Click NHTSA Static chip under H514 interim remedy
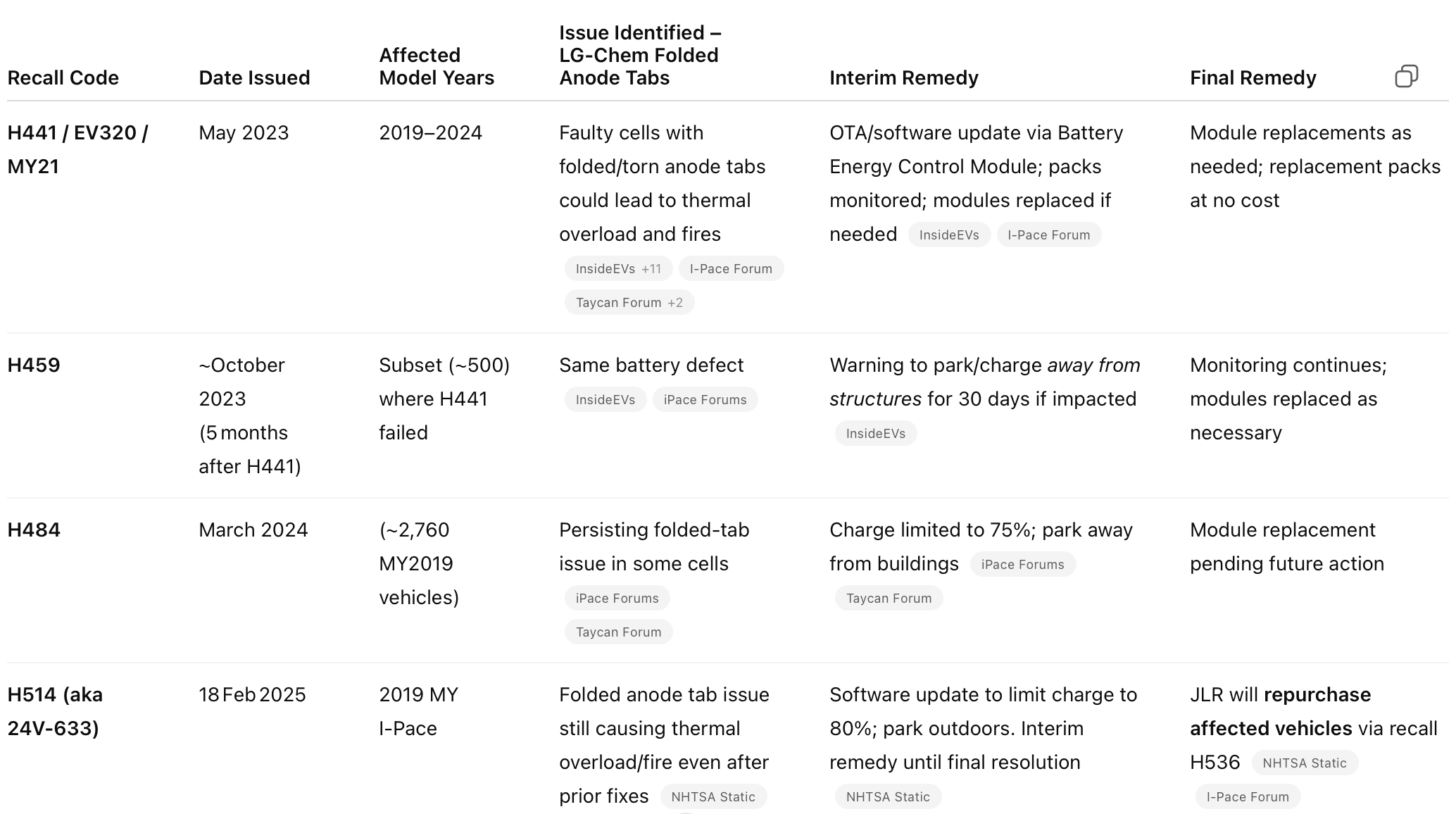This screenshot has width=1456, height=814. coord(887,797)
